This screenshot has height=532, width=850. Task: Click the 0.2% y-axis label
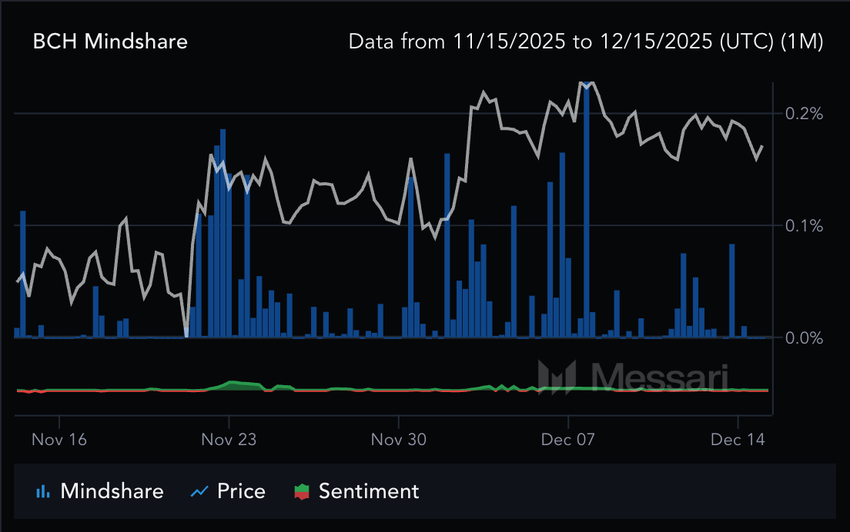click(x=804, y=114)
